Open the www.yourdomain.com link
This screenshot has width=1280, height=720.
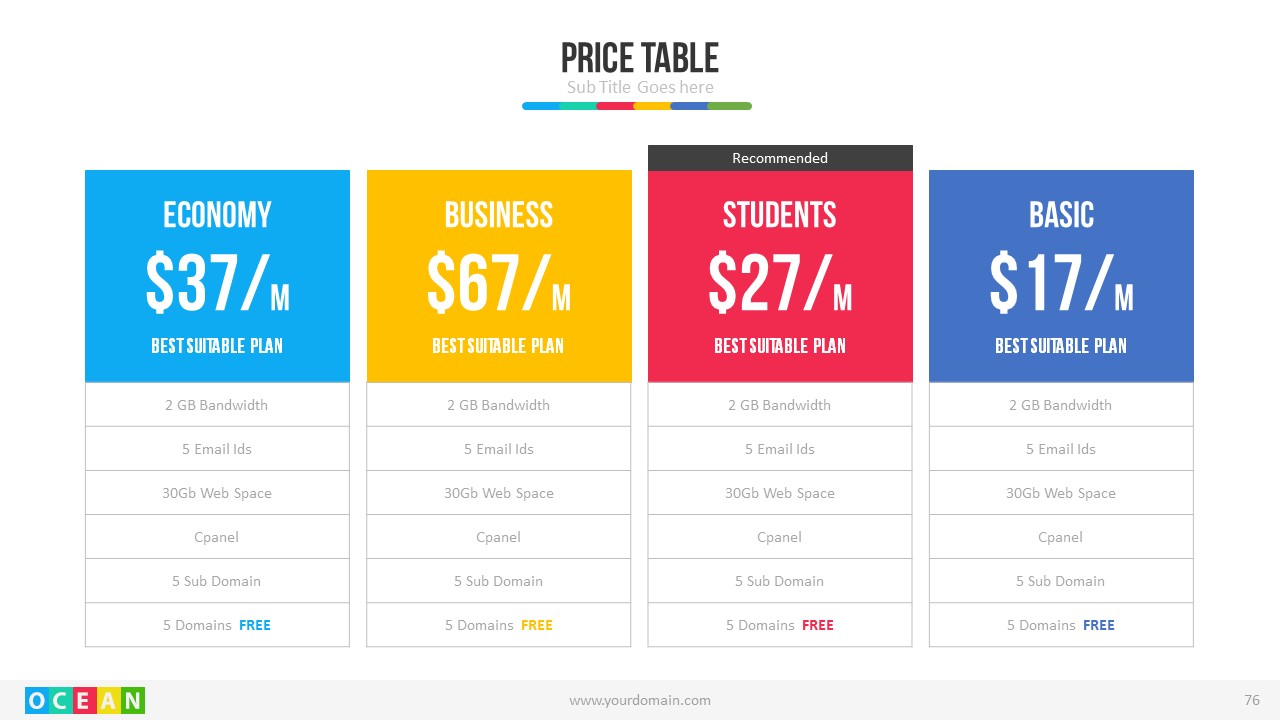[640, 701]
